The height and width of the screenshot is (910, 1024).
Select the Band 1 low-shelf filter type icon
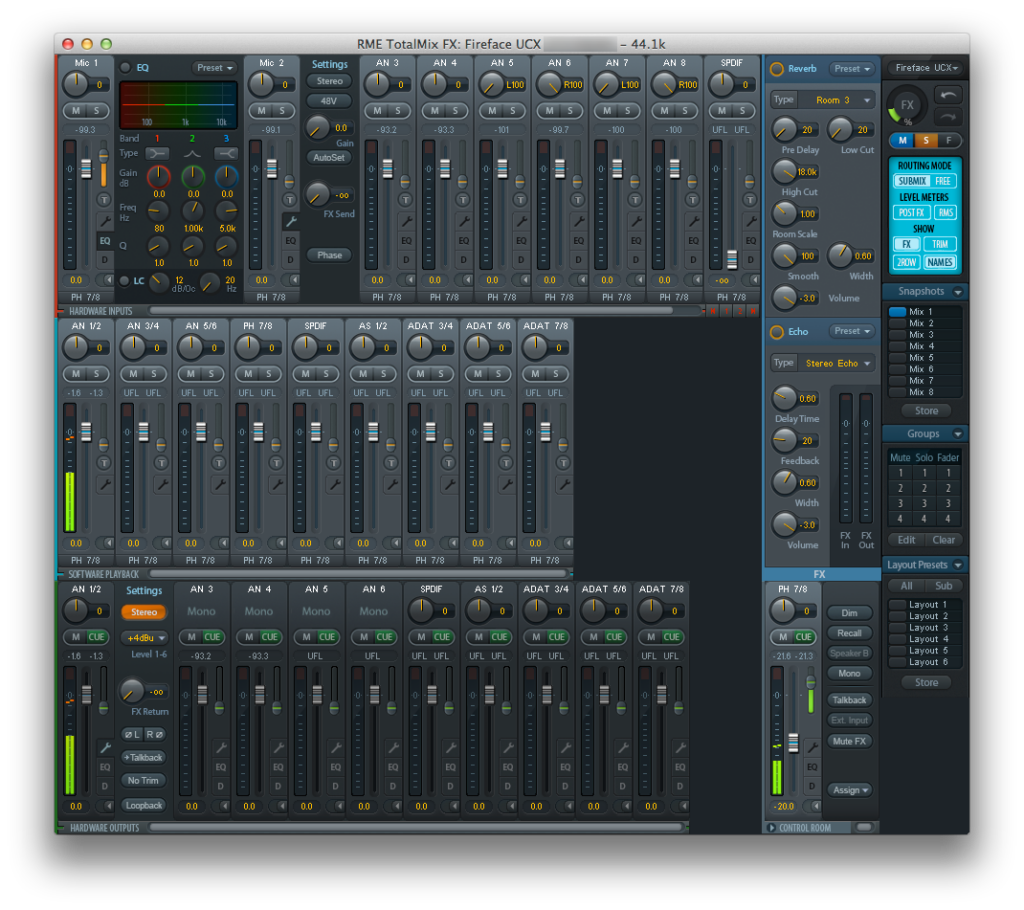pos(157,153)
